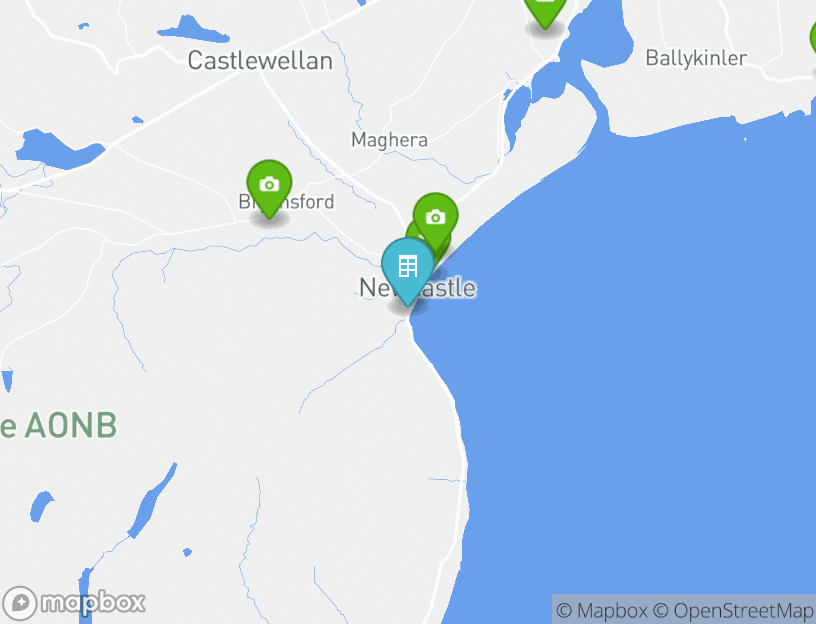
Task: Click the lake north of Castlewellan label
Action: (193, 30)
